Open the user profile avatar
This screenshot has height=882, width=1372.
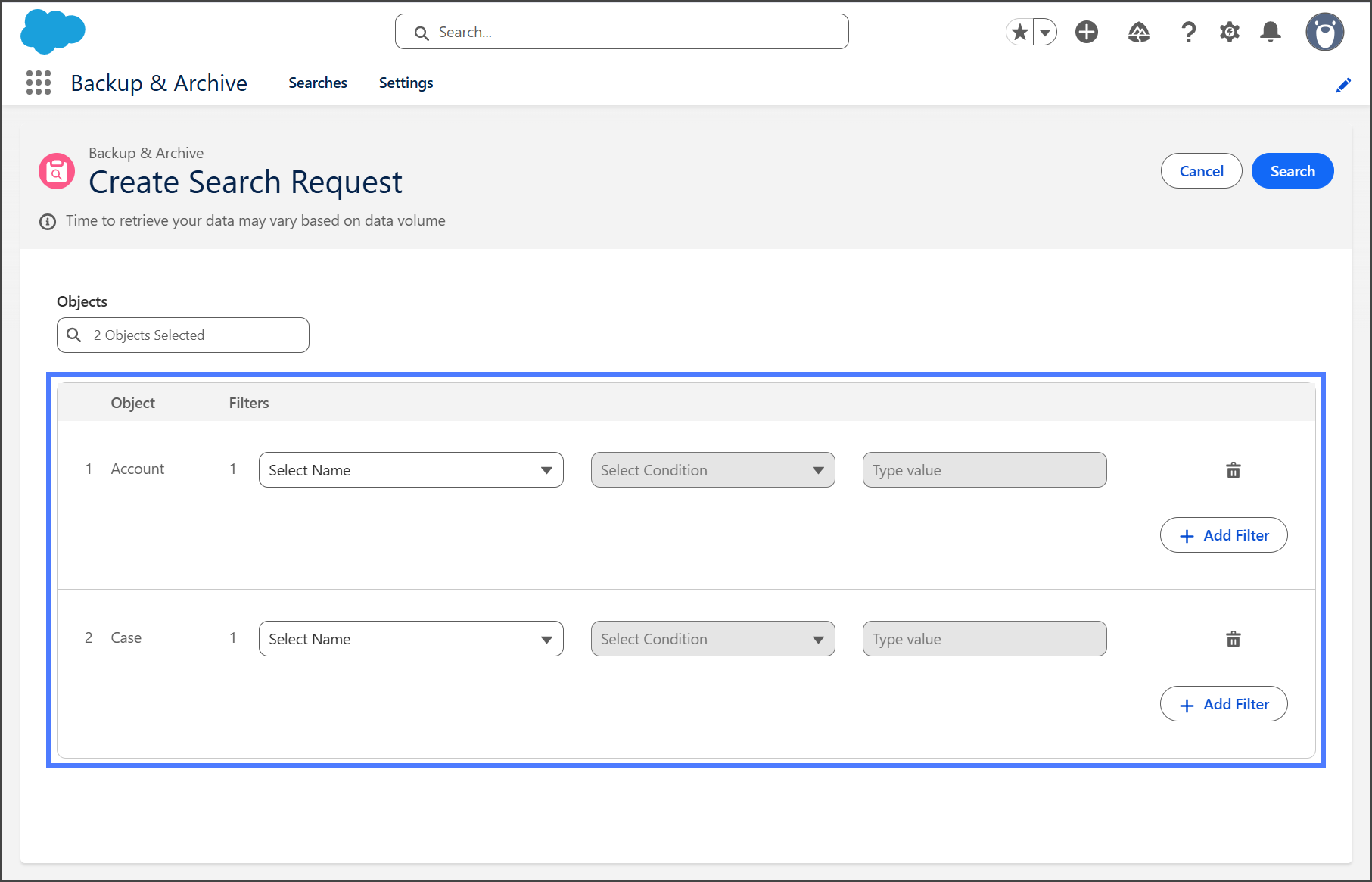point(1324,32)
